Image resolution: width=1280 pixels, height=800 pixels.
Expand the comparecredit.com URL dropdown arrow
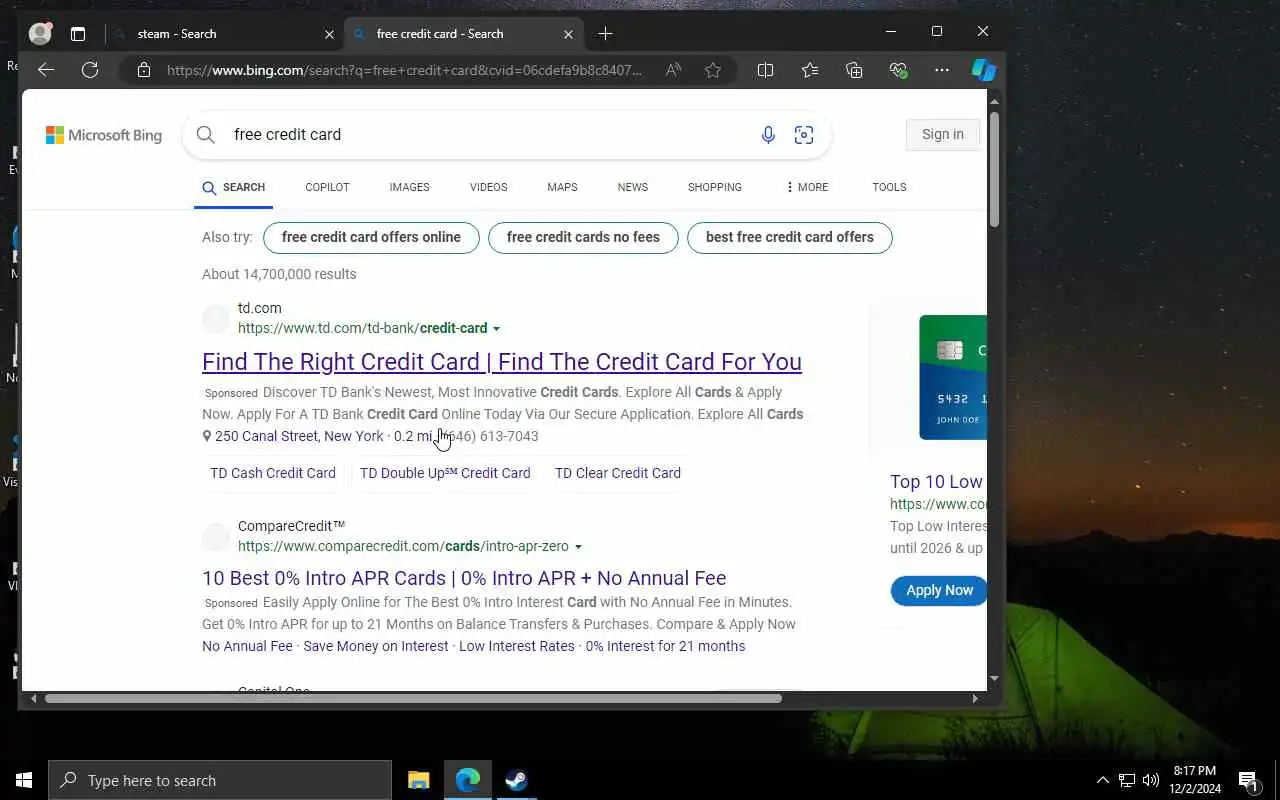[578, 547]
